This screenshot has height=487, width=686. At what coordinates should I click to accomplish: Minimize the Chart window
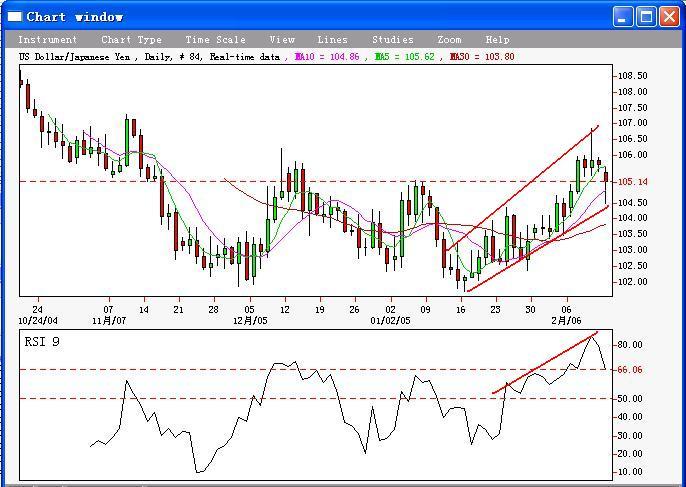click(x=622, y=16)
